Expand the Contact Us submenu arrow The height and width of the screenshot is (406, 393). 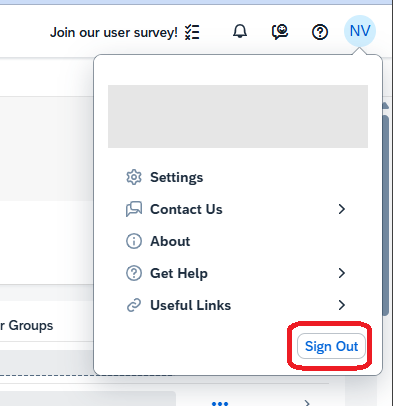(x=341, y=209)
